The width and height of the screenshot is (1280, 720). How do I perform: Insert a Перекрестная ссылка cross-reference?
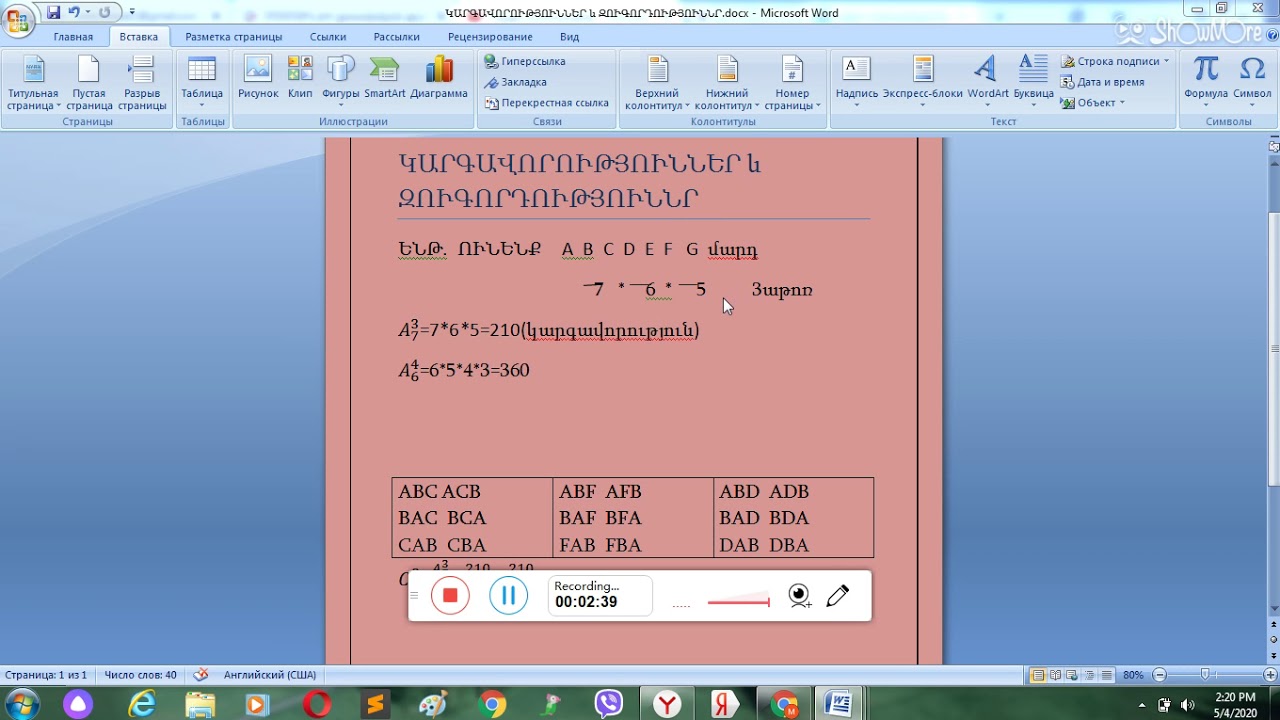pyautogui.click(x=546, y=103)
